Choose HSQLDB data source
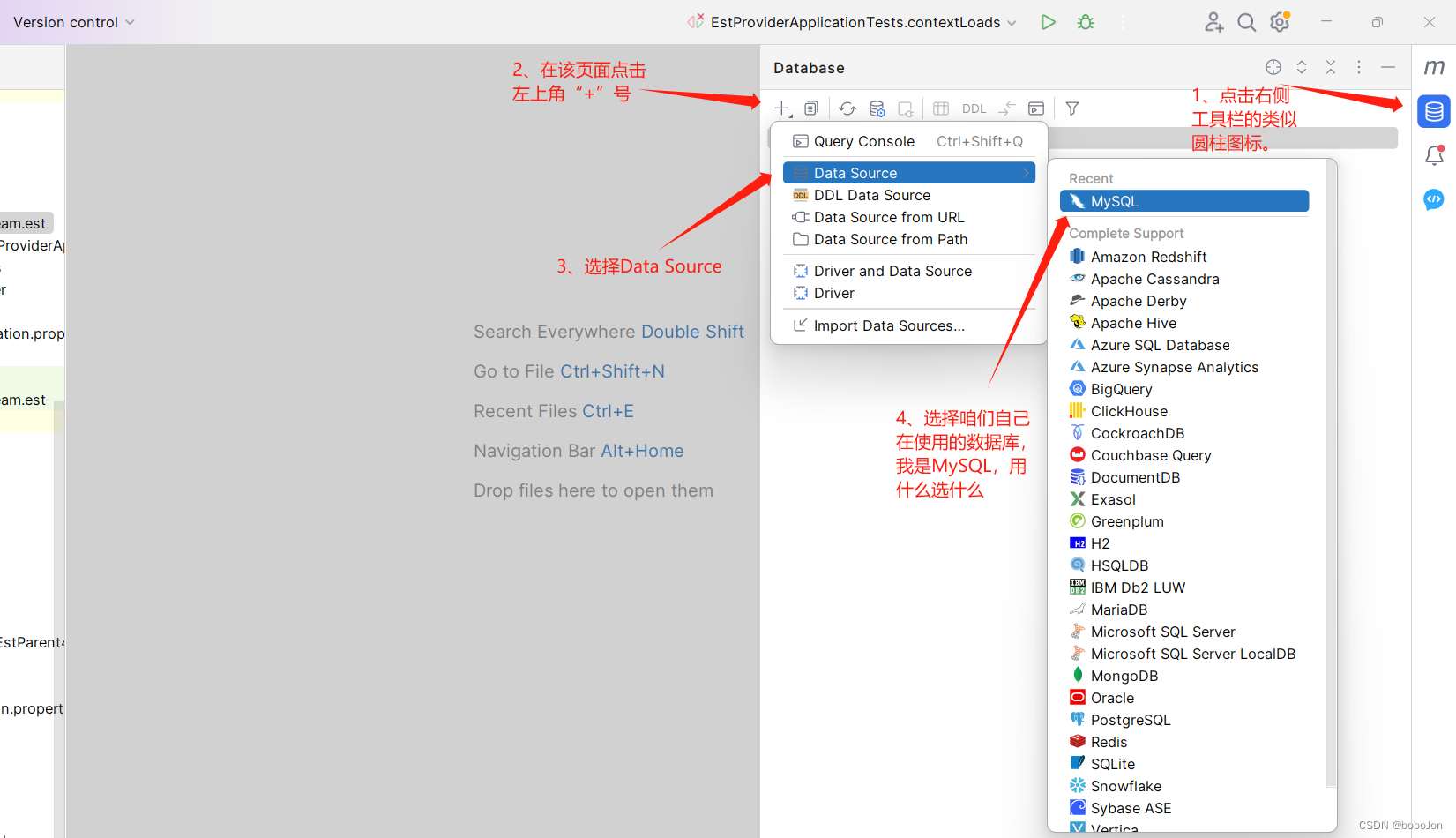This screenshot has width=1456, height=838. (x=1184, y=565)
